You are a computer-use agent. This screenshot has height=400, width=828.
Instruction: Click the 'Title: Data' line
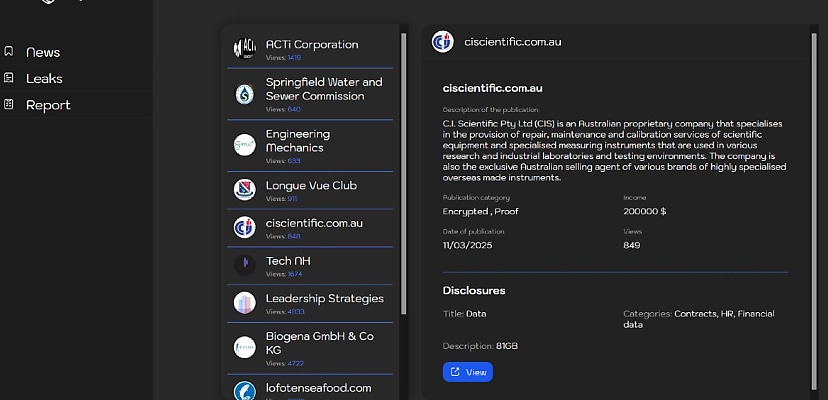click(x=465, y=314)
